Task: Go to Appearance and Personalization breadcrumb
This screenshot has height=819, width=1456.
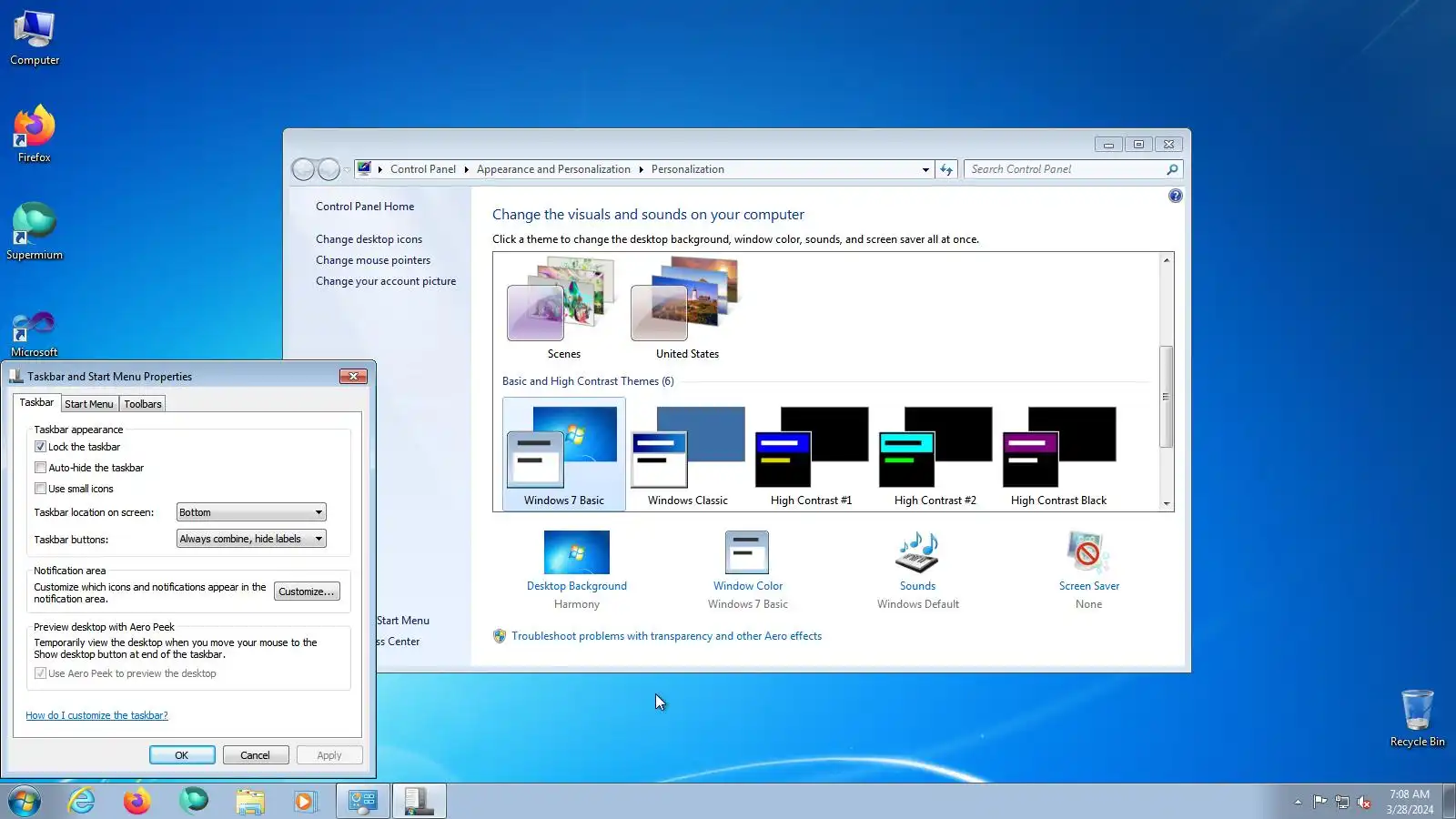Action: pyautogui.click(x=553, y=169)
